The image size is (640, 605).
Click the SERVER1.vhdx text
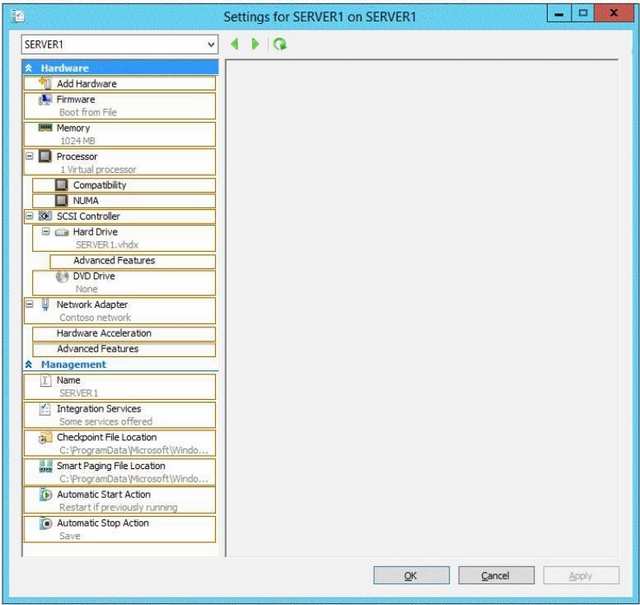107,245
